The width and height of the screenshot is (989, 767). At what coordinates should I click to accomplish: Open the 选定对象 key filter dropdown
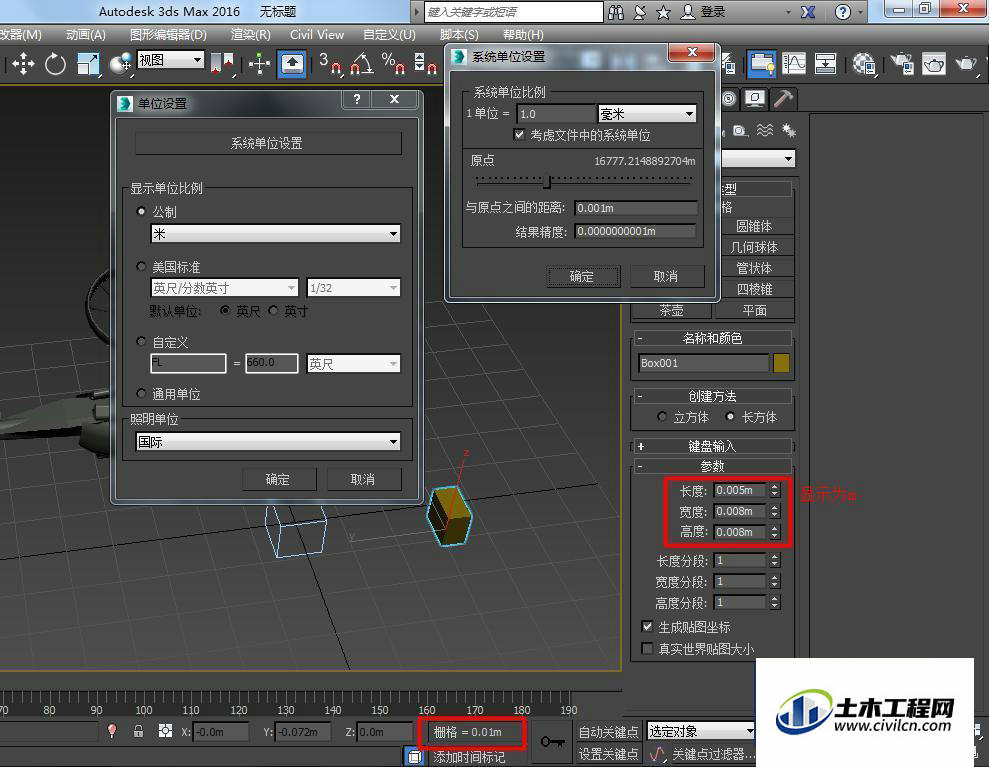coord(702,731)
